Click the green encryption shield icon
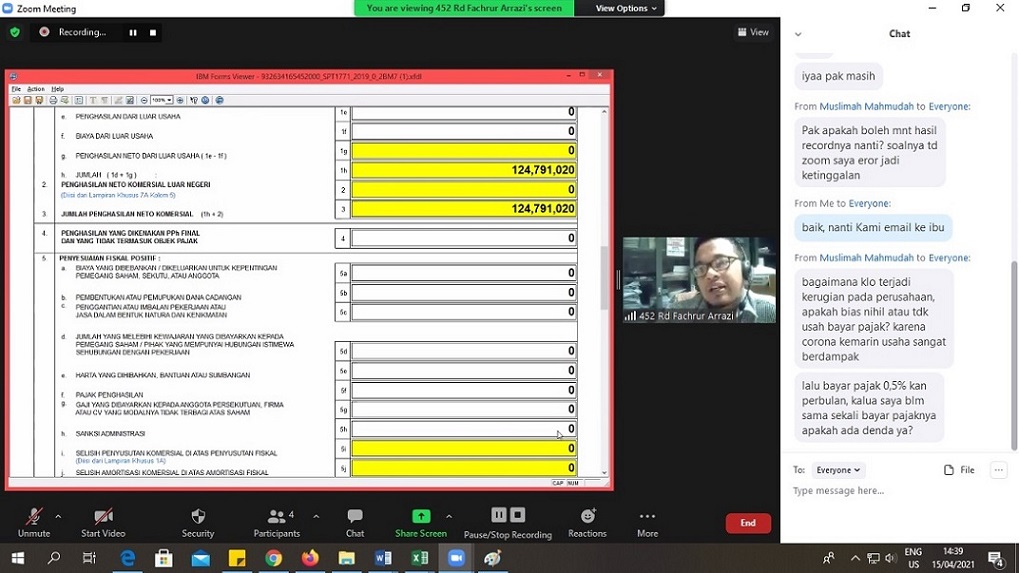This screenshot has width=1019, height=573. 15,32
